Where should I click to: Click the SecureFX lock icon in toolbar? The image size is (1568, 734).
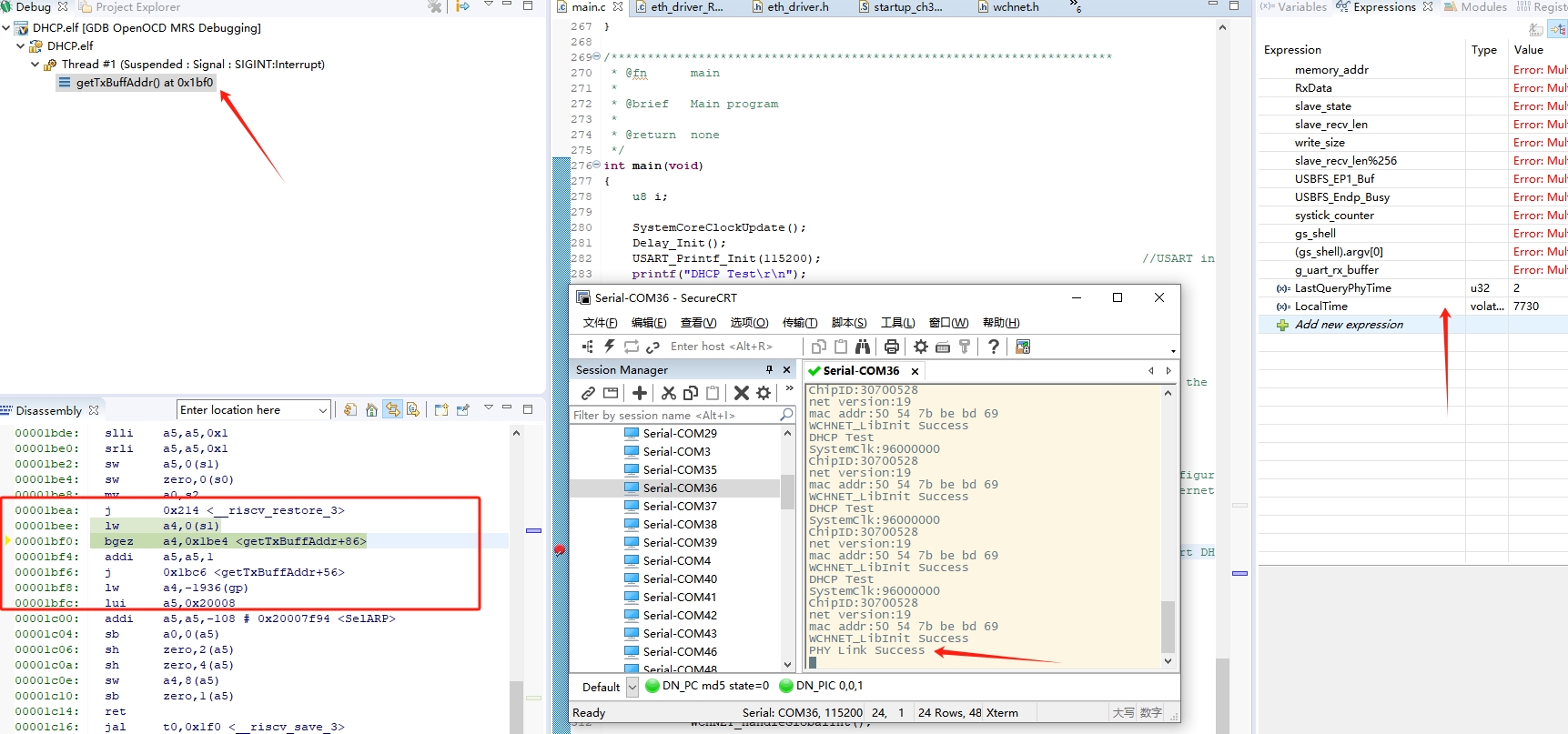pos(1023,347)
